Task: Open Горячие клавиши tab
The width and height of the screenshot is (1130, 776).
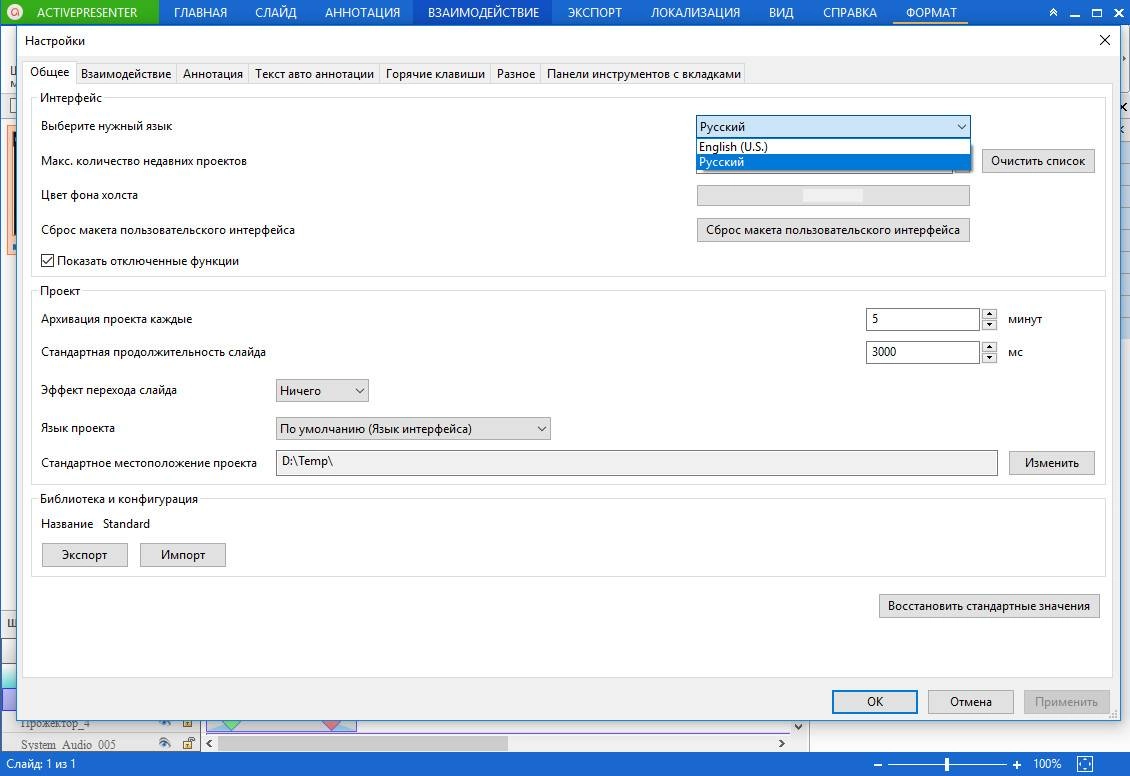Action: (435, 73)
